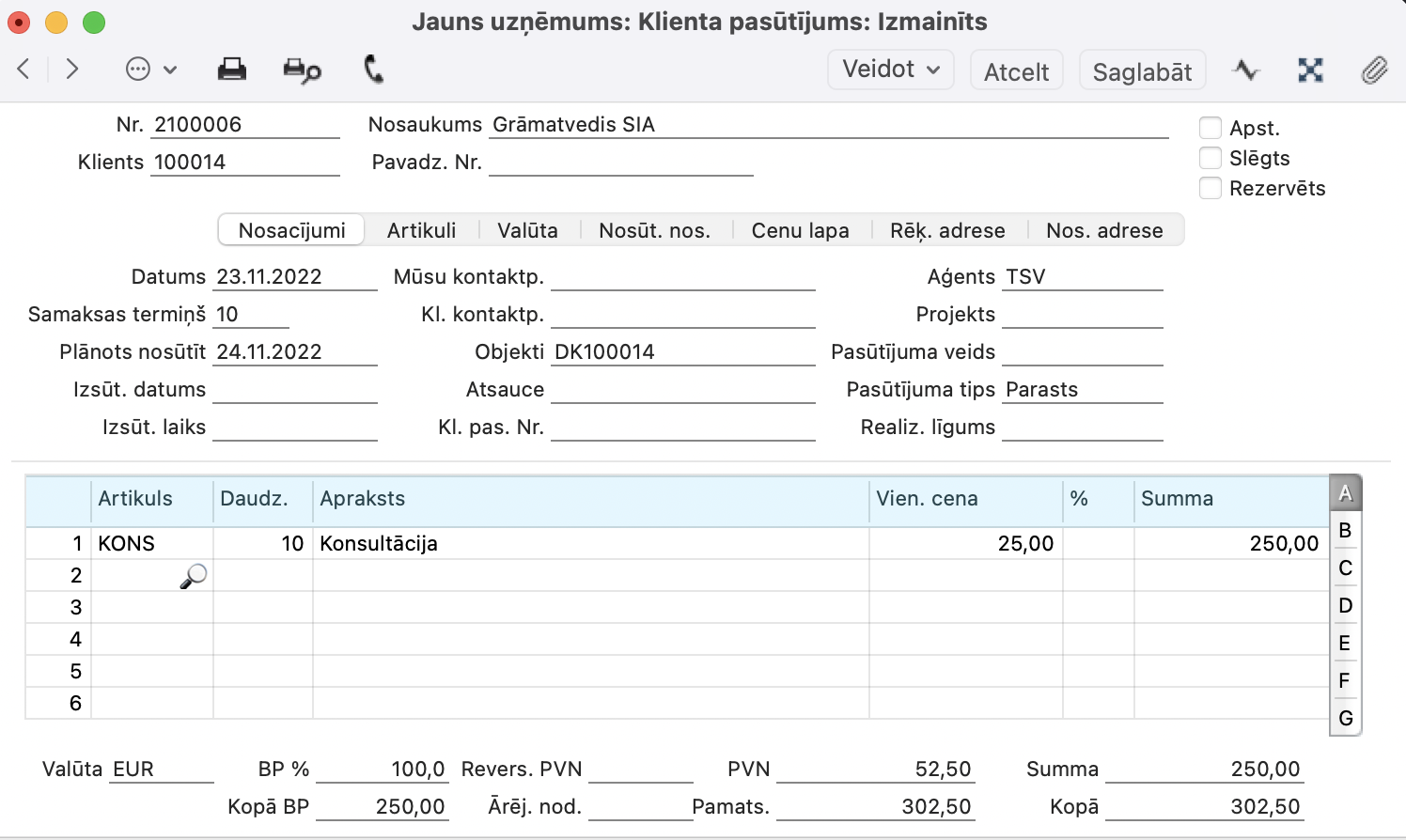Tick the Slēgts checkbox
The width and height of the screenshot is (1406, 840).
pyautogui.click(x=1211, y=158)
